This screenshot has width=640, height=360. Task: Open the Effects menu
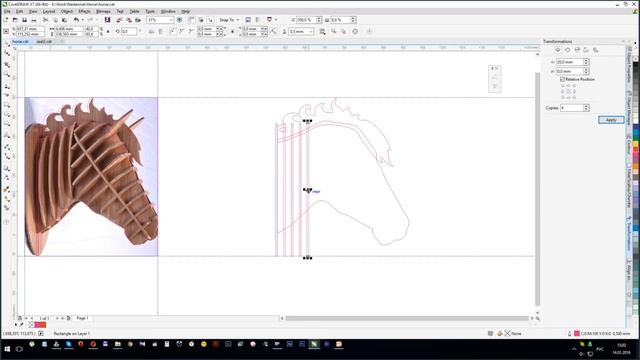[84, 11]
